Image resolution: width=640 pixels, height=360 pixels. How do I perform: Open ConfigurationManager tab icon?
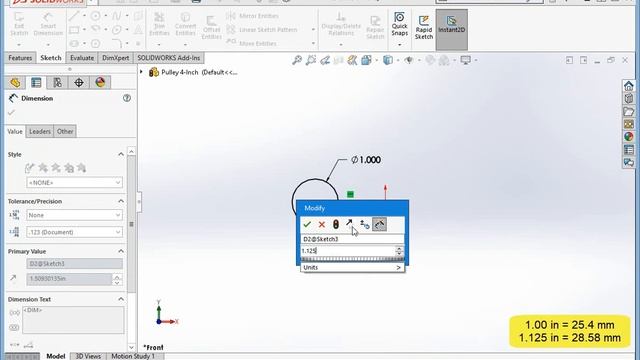(x=58, y=82)
